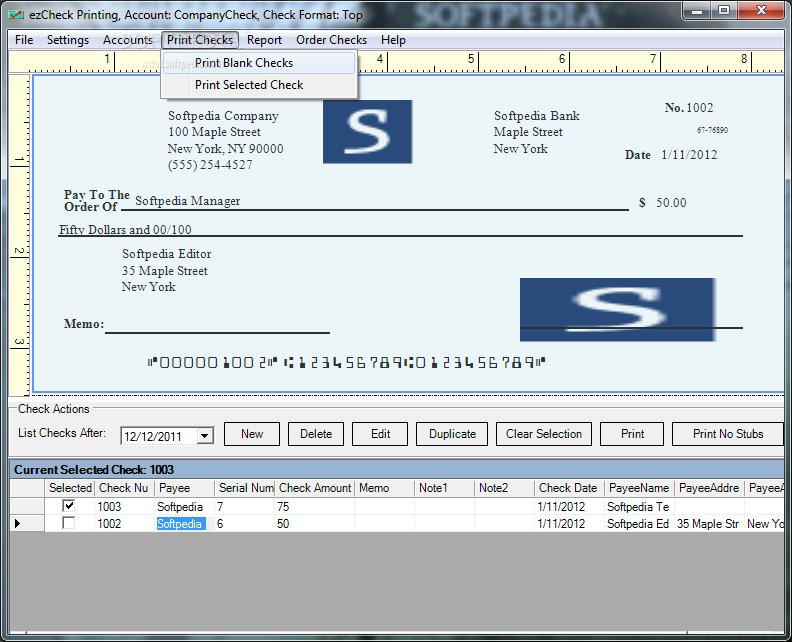792x642 pixels.
Task: Sort by Check Date column header
Action: (x=568, y=488)
